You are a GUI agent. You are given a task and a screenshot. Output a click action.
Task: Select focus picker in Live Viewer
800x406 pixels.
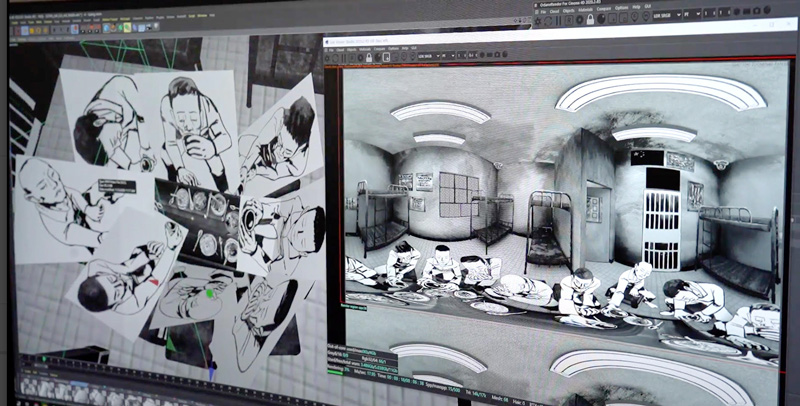coord(404,56)
